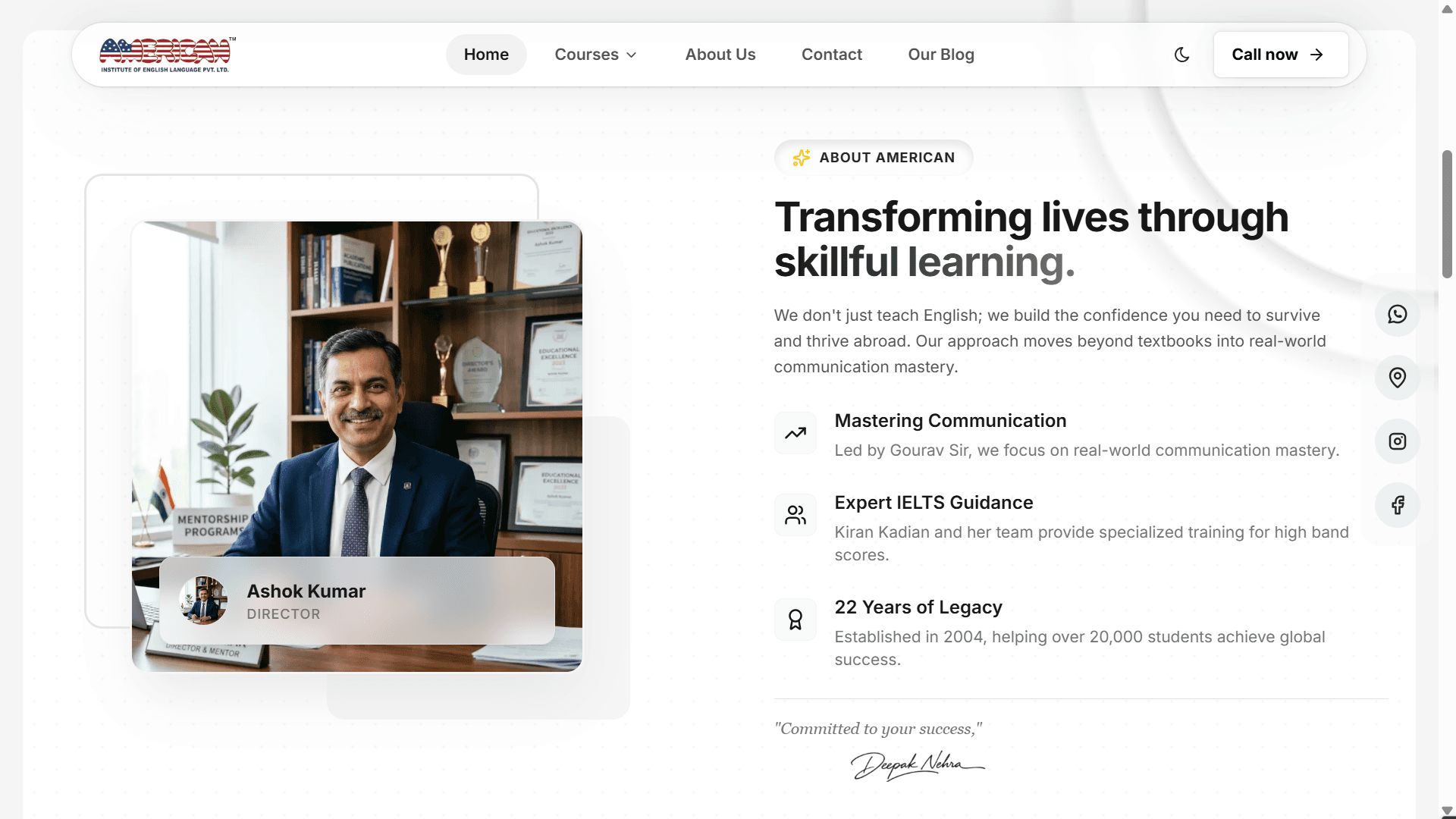Click the arrow in Call now button
Image resolution: width=1456 pixels, height=819 pixels.
[x=1317, y=55]
